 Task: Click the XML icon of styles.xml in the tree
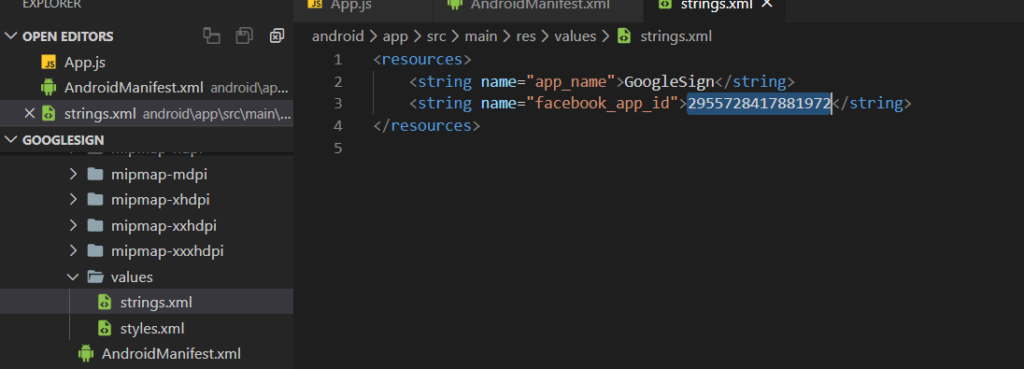click(x=104, y=328)
